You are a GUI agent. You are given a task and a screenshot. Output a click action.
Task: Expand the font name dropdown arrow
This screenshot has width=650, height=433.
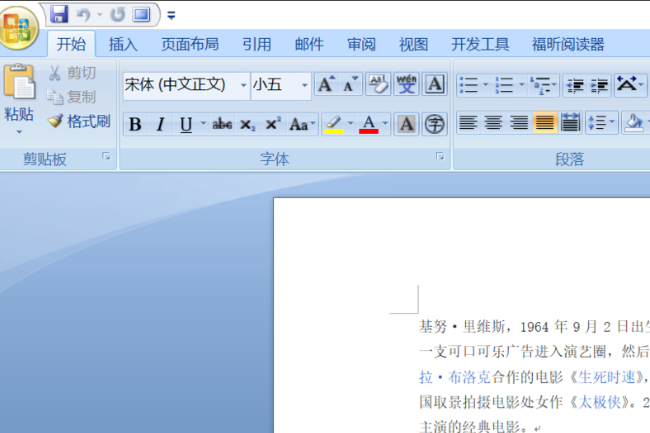(x=244, y=85)
